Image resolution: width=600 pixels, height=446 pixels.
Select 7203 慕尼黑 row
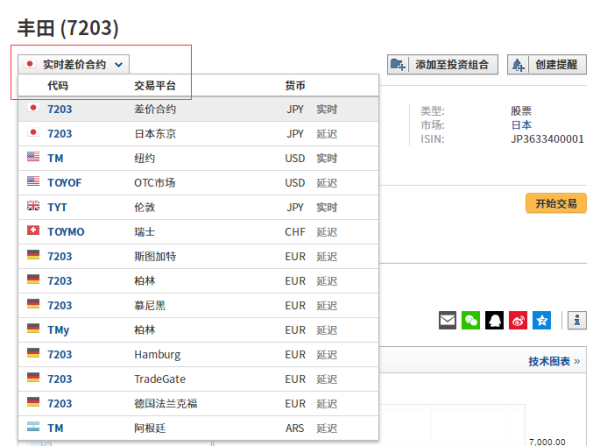(x=198, y=305)
